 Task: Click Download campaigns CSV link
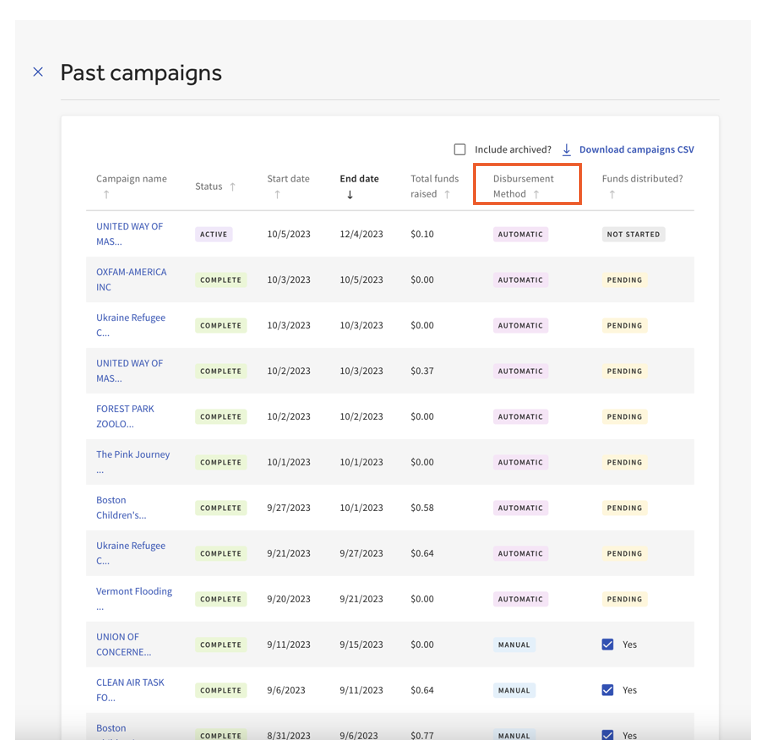[x=636, y=150]
